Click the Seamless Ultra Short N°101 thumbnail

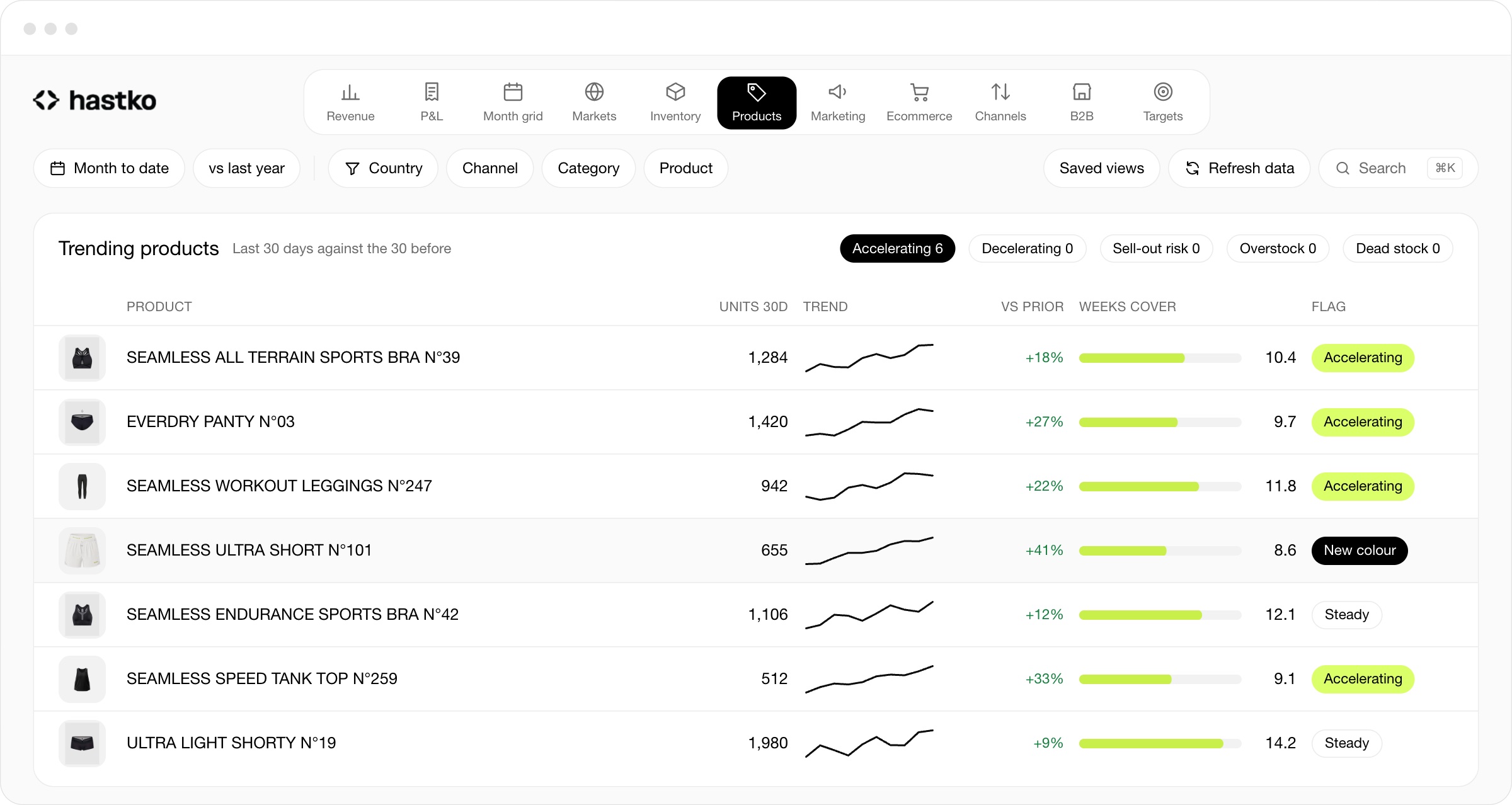(82, 551)
